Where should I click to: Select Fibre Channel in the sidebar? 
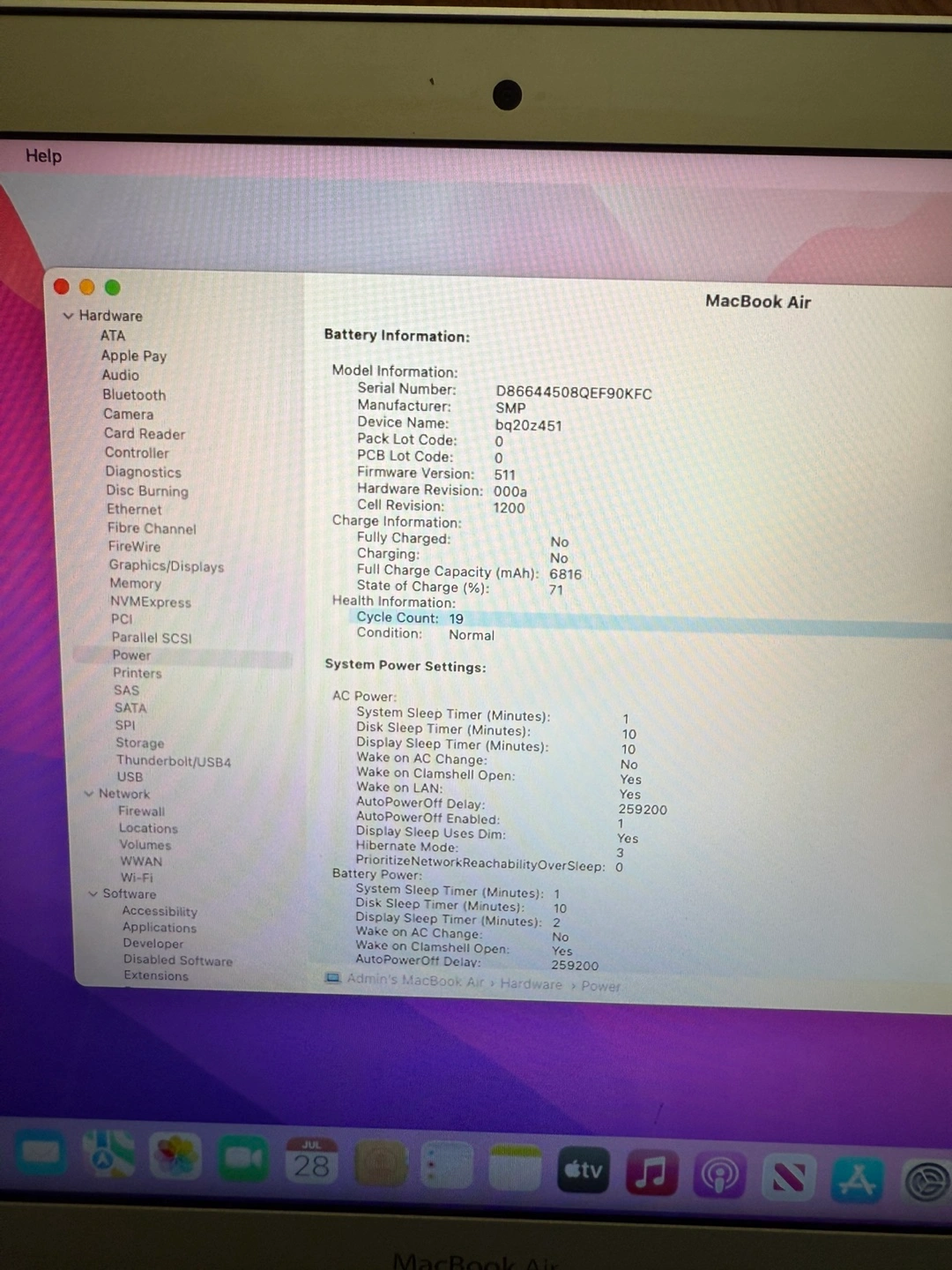click(152, 528)
